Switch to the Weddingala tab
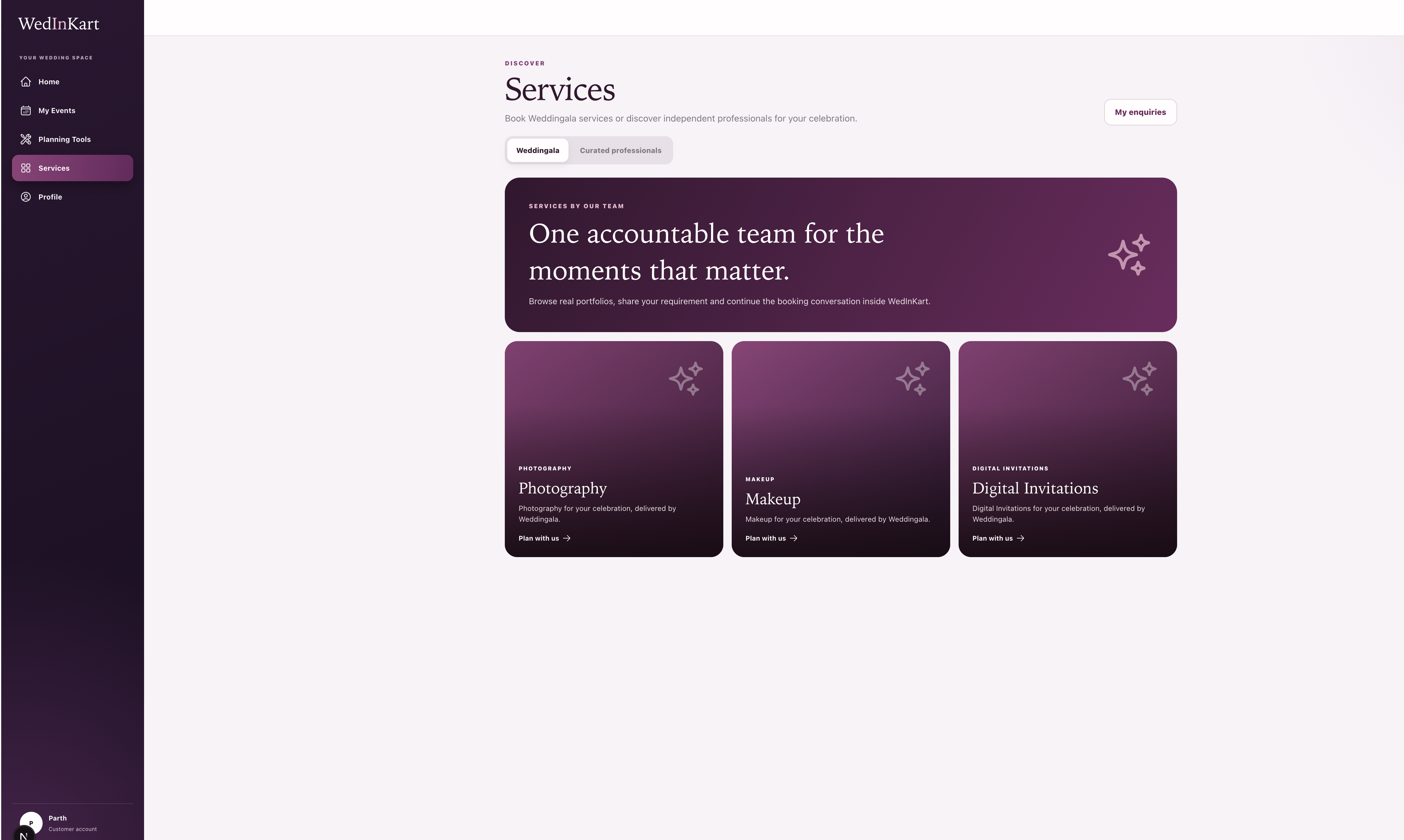This screenshot has height=840, width=1404. [x=537, y=151]
